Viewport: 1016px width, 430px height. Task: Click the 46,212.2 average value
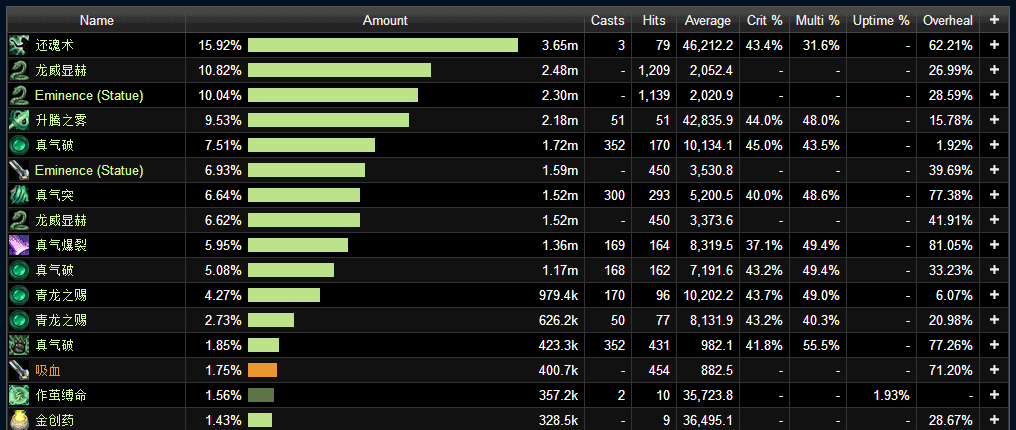[x=708, y=45]
